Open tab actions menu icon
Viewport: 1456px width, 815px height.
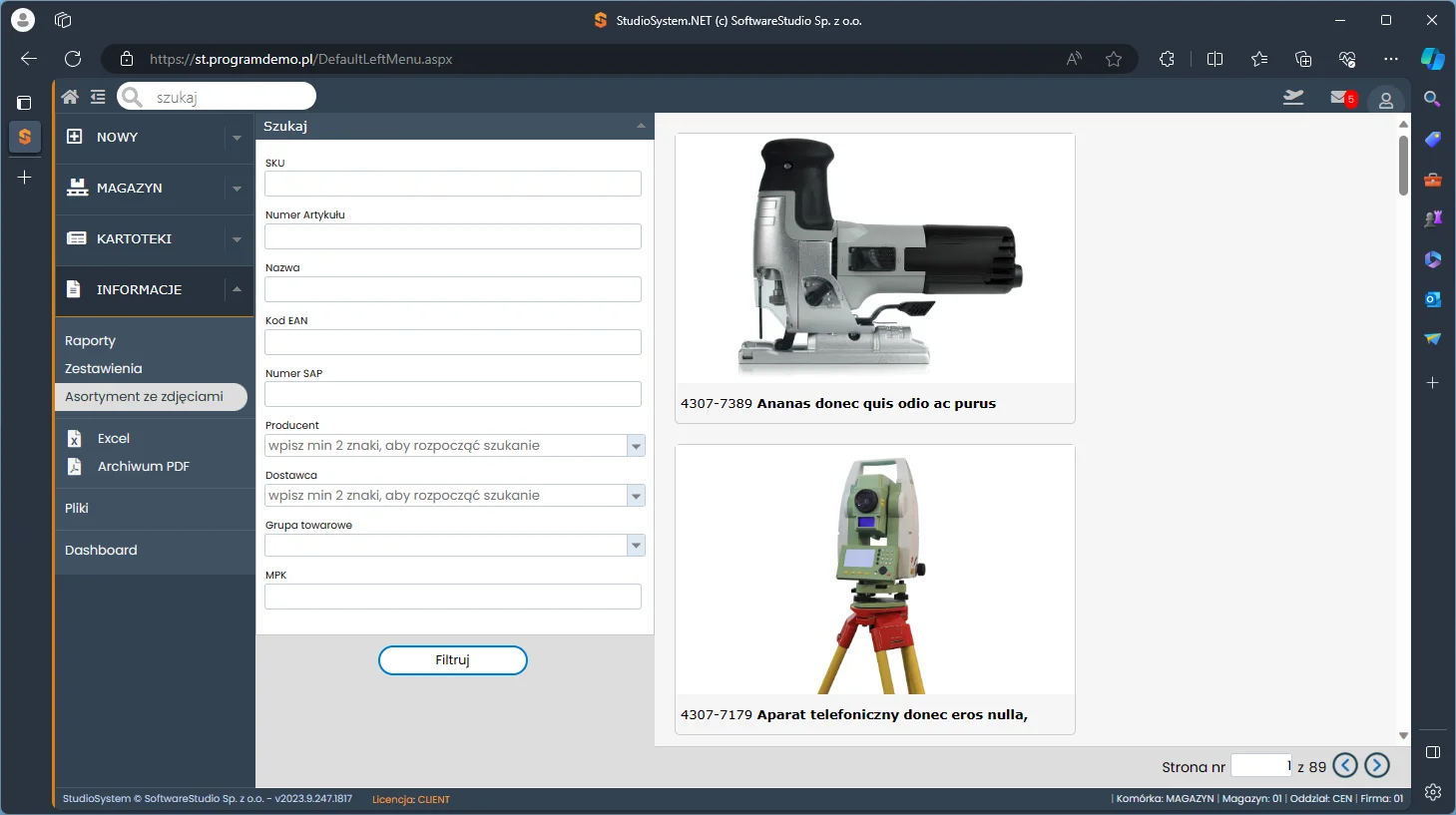click(25, 102)
